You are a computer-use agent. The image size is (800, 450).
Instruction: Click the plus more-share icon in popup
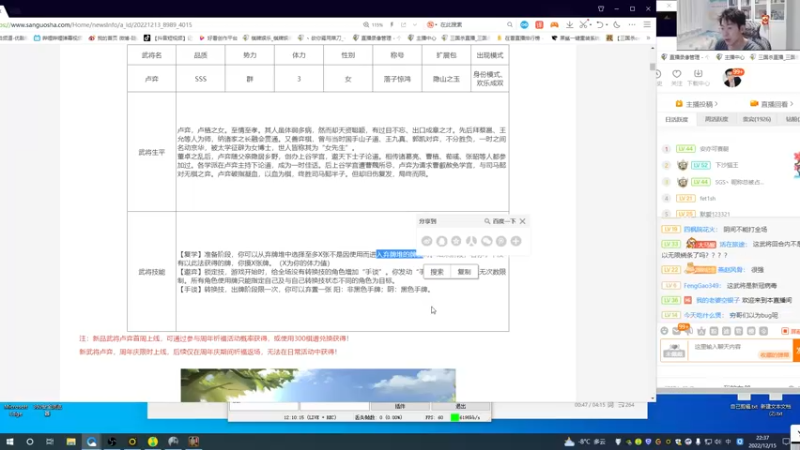tap(516, 241)
